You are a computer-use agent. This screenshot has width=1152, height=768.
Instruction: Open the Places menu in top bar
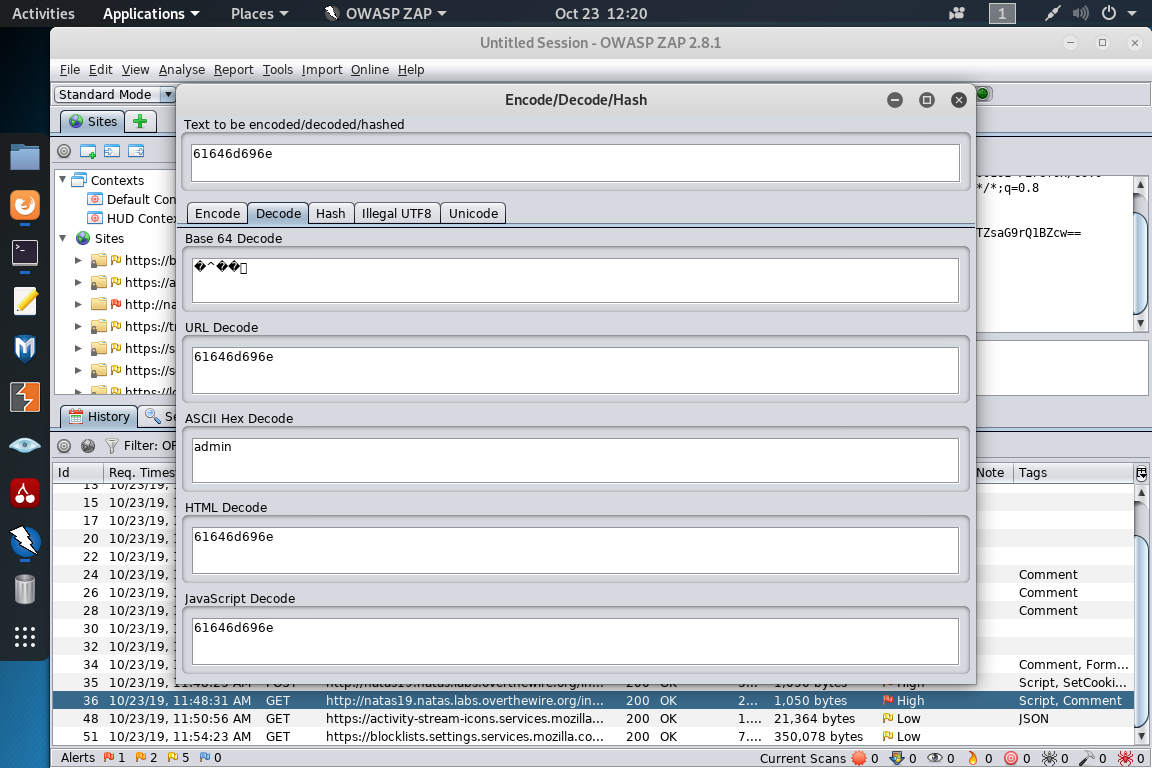tap(259, 13)
